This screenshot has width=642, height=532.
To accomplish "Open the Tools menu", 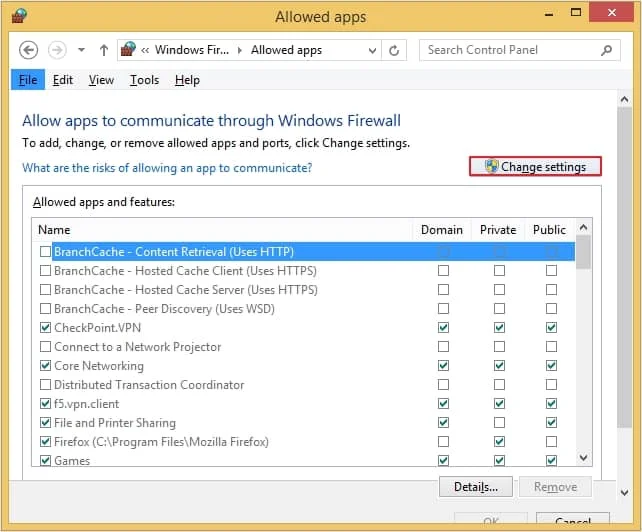I will click(x=144, y=80).
